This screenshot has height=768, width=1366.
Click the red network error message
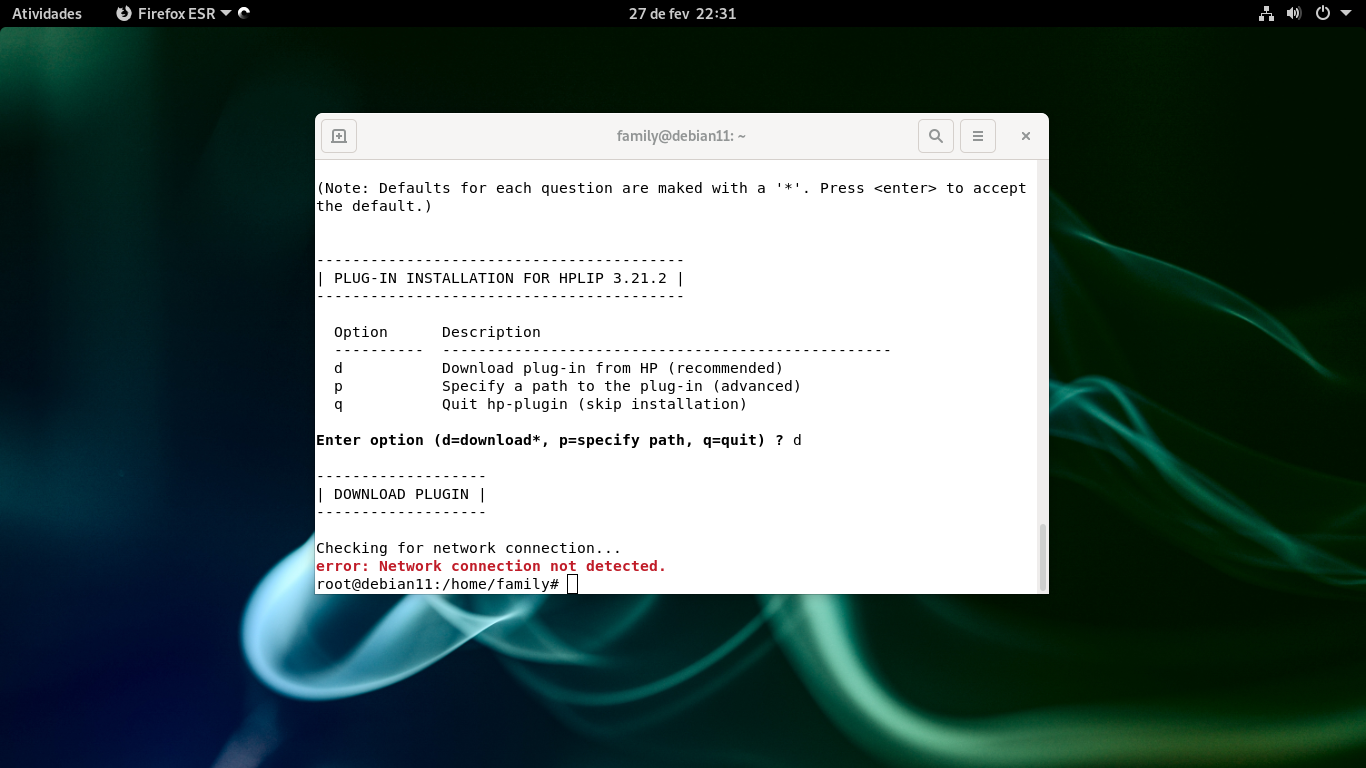tap(491, 566)
